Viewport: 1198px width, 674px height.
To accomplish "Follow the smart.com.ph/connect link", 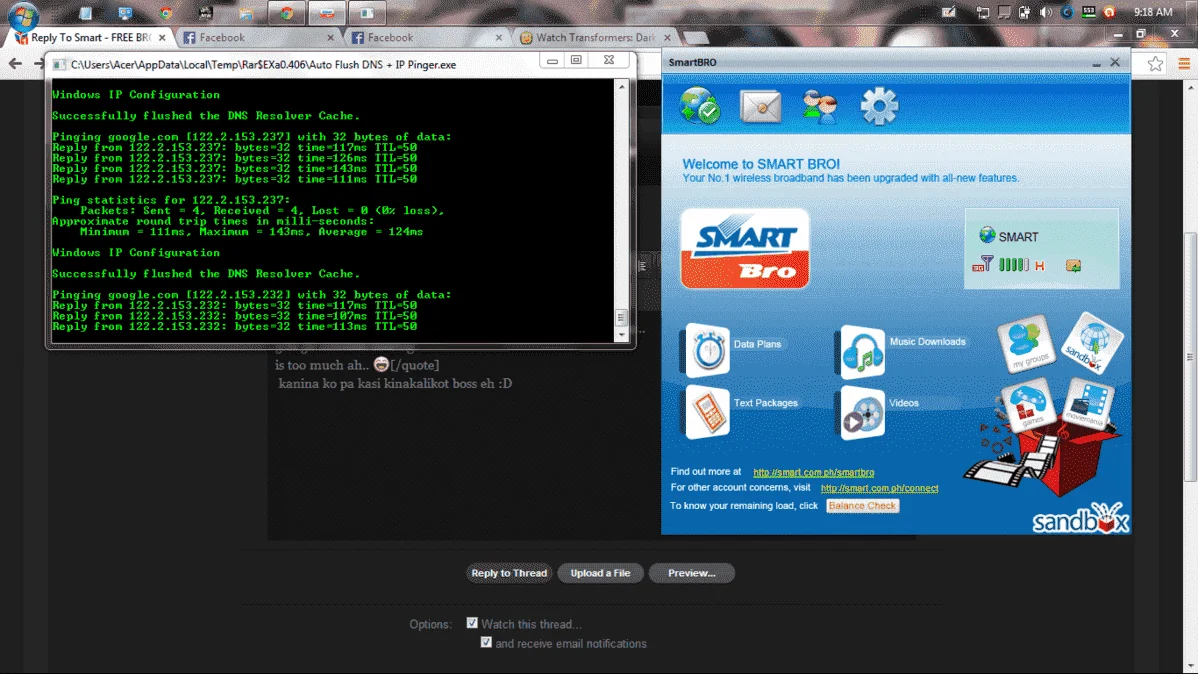I will click(879, 488).
